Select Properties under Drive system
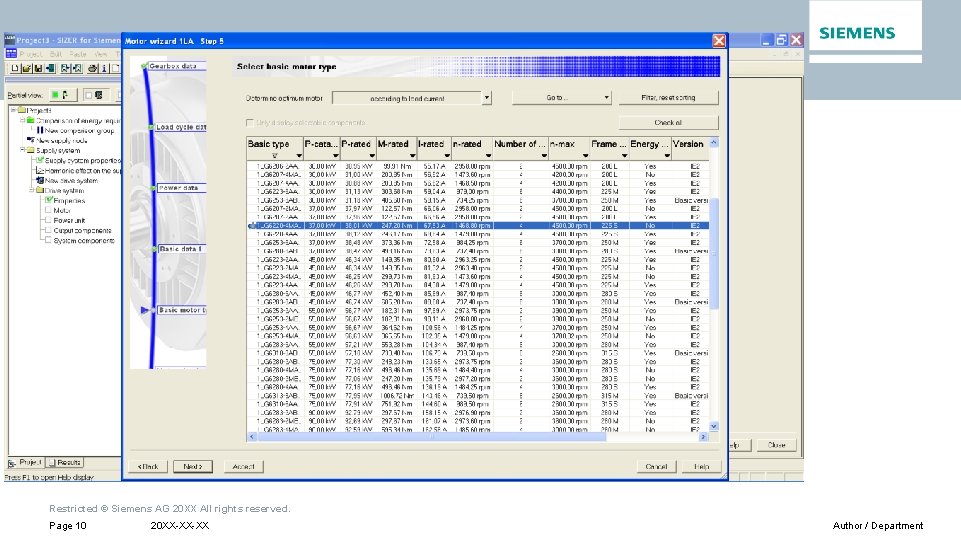Viewport: 961px width, 540px height. tap(69, 200)
